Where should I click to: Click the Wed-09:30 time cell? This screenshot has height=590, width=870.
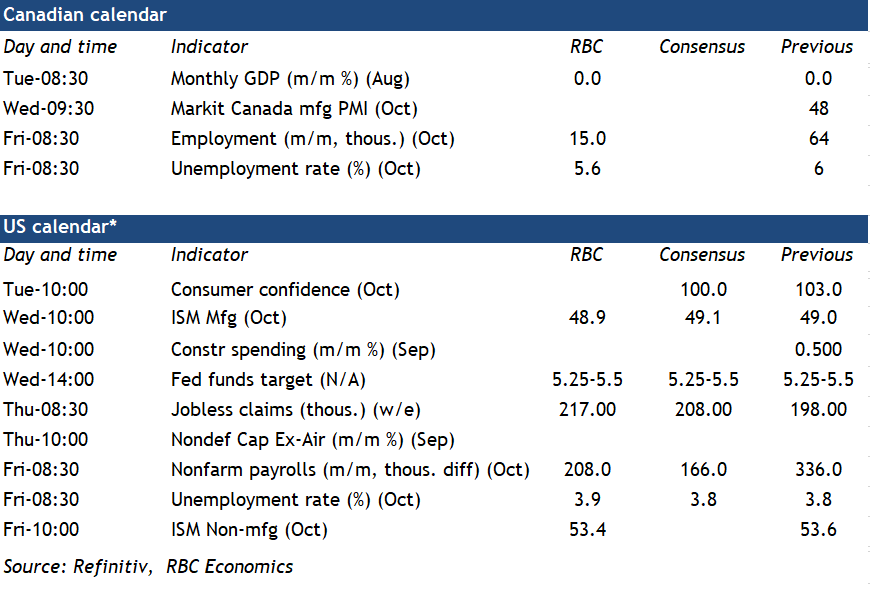point(48,108)
